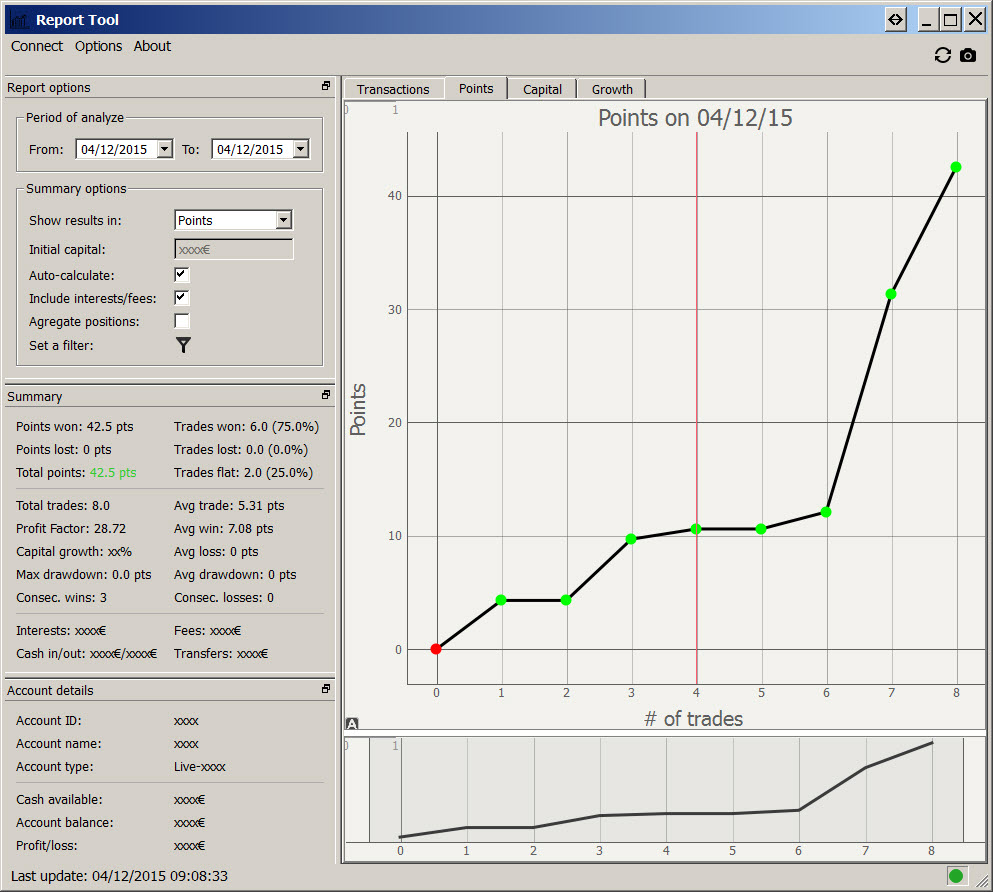Click the Total trades: 8.0 text
The width and height of the screenshot is (993, 892).
click(63, 506)
